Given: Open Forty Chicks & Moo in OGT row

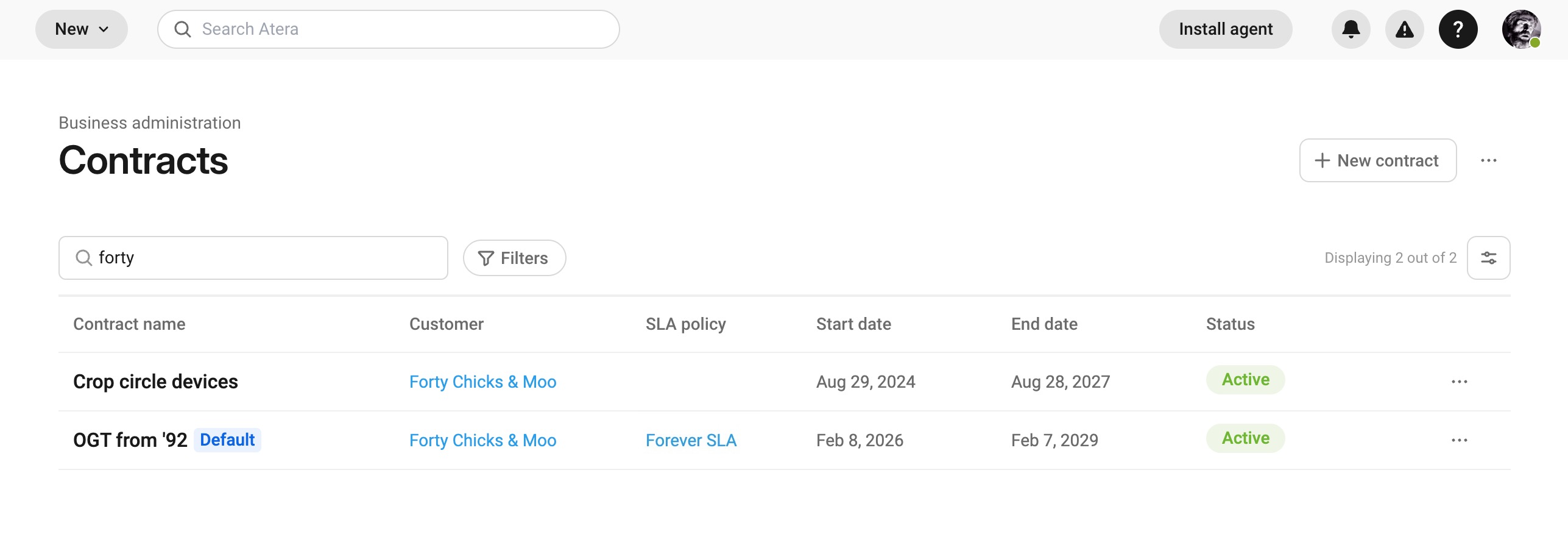Looking at the screenshot, I should click(482, 440).
